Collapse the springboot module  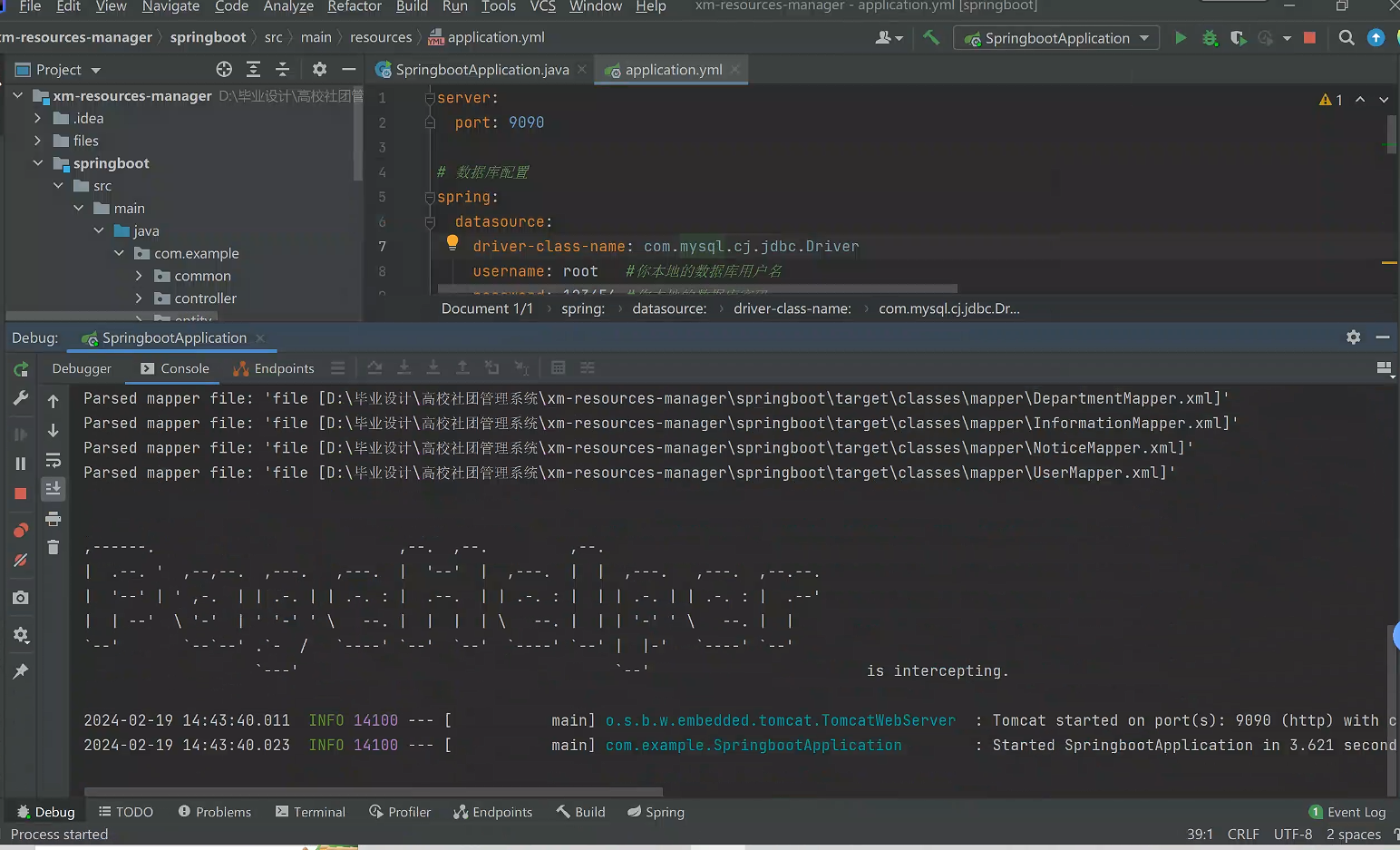pyautogui.click(x=37, y=163)
